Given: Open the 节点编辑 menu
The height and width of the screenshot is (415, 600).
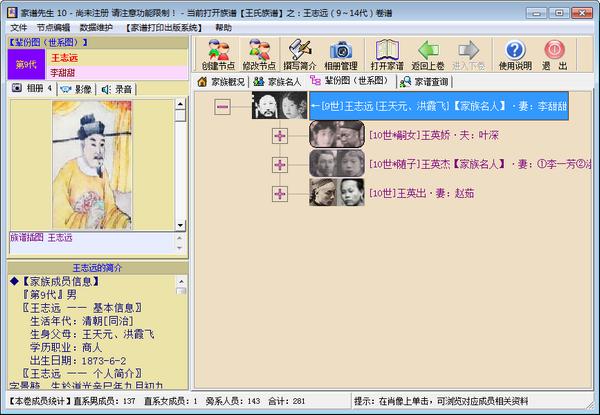Looking at the screenshot, I should 53,28.
